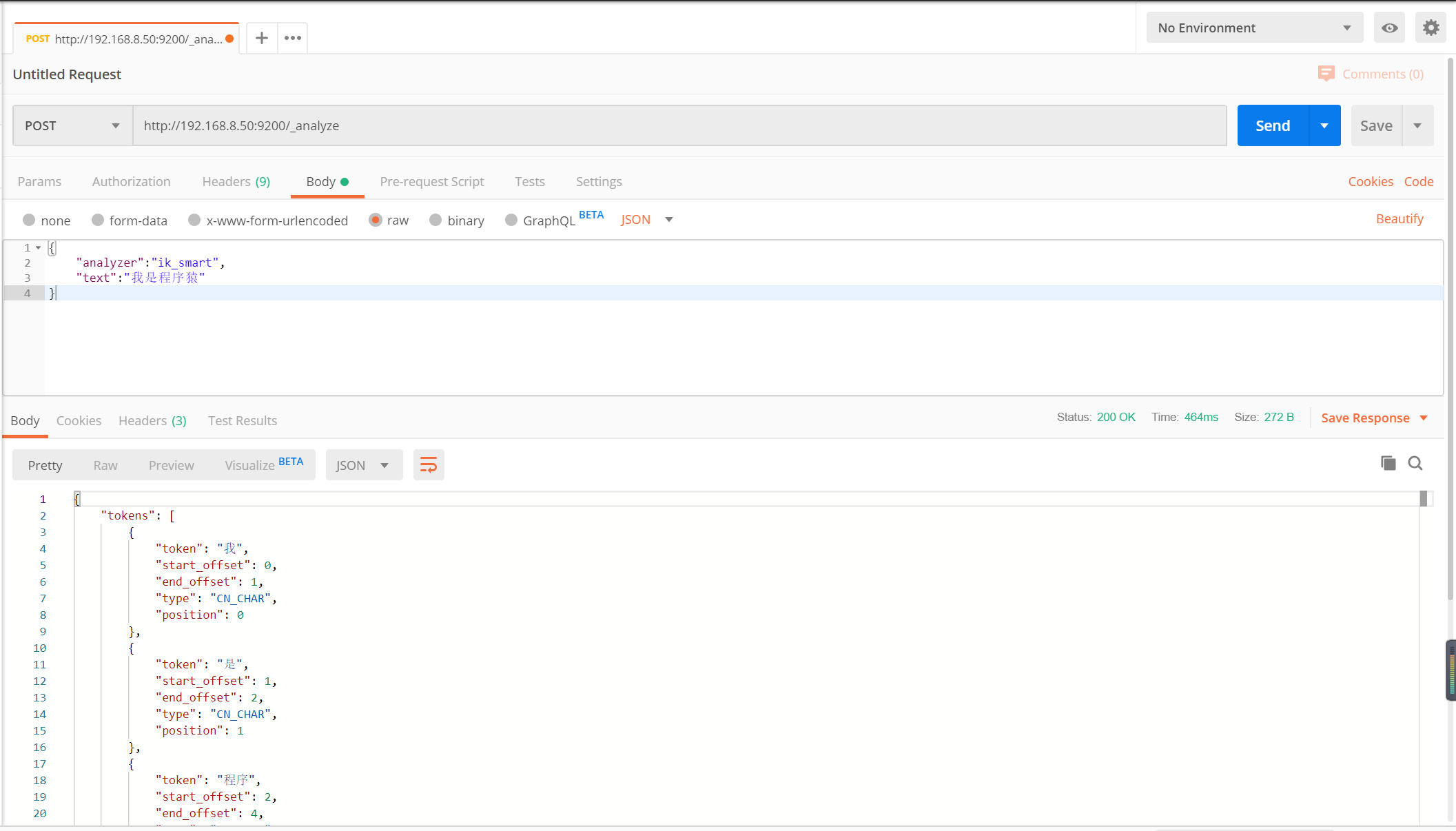Click the blue Send button
1456x831 pixels.
pyautogui.click(x=1272, y=125)
